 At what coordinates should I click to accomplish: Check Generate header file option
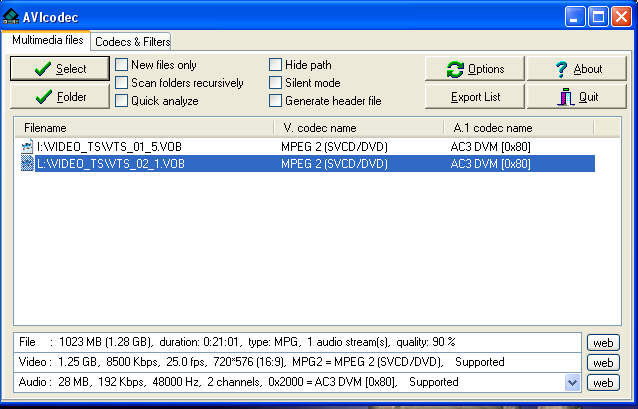[x=275, y=101]
